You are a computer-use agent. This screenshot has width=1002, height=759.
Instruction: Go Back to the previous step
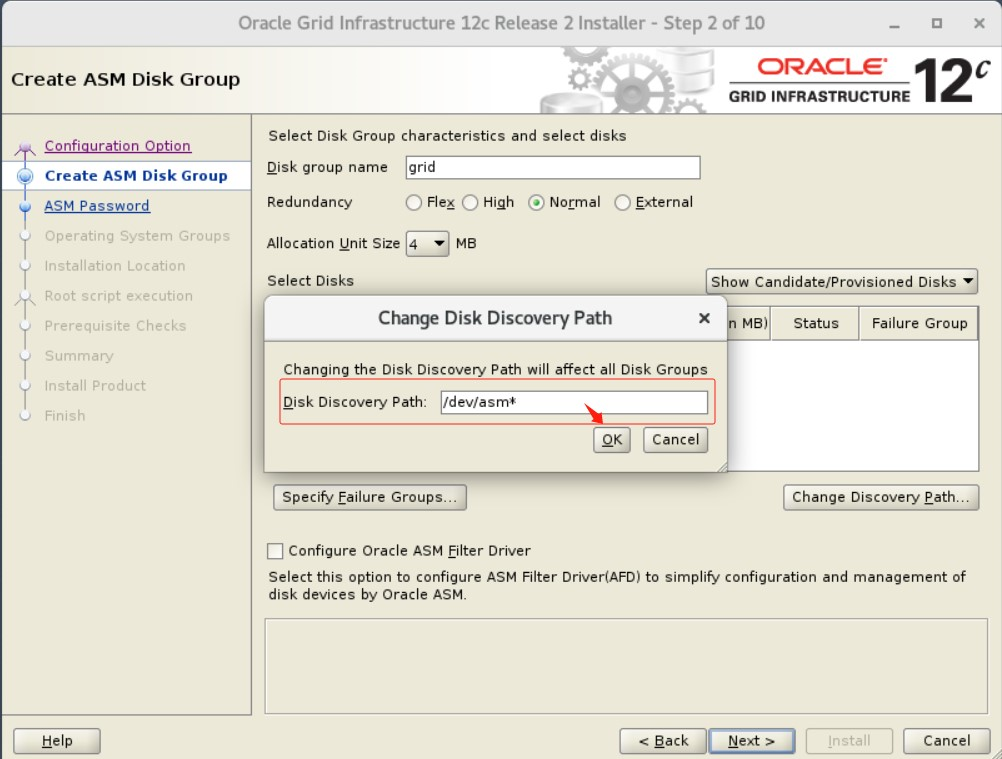point(663,741)
